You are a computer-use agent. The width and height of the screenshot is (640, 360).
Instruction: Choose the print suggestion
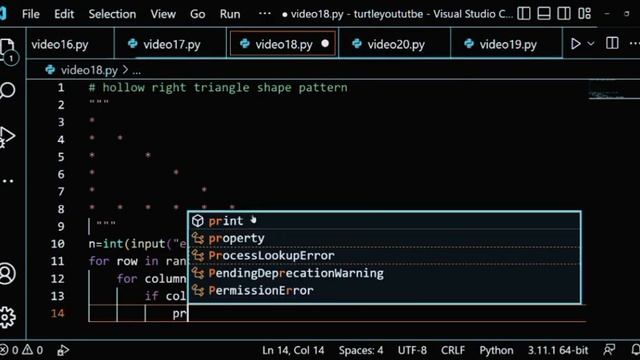point(384,221)
